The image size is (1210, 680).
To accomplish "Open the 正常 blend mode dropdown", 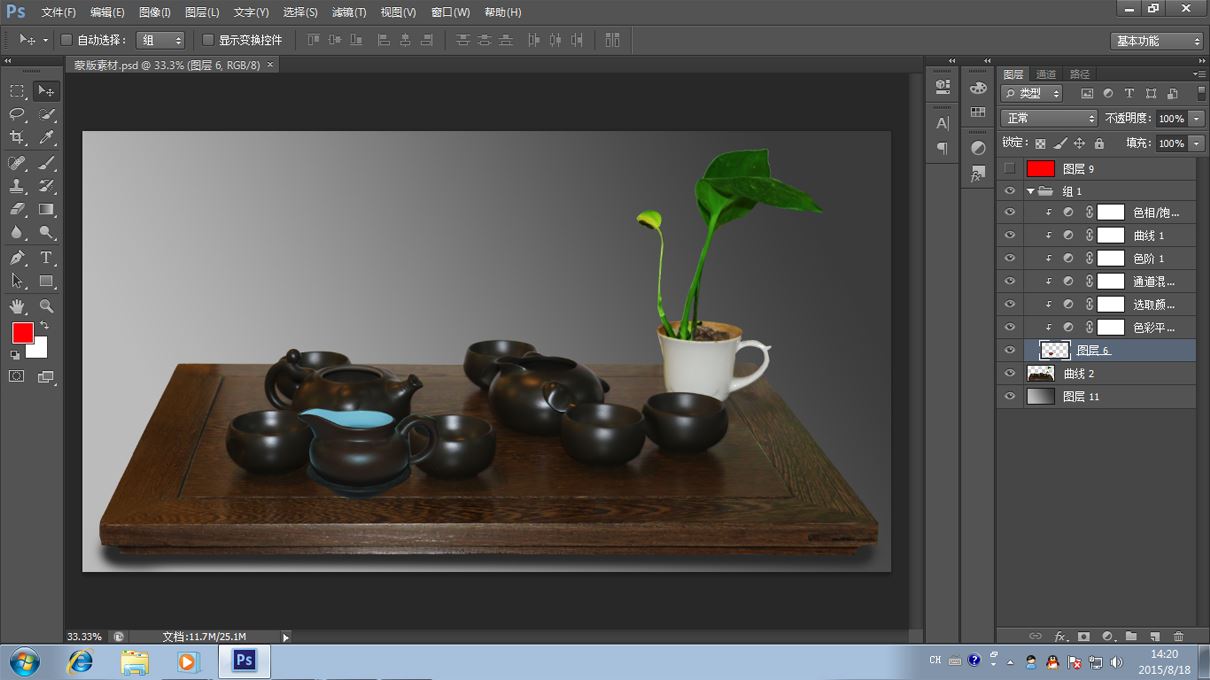I will [1048, 118].
